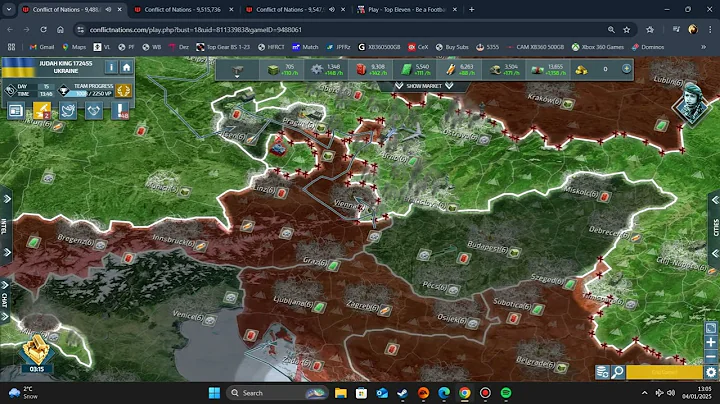Open the magnifier search tool on map
Image resolution: width=720 pixels, height=404 pixels.
(618, 372)
